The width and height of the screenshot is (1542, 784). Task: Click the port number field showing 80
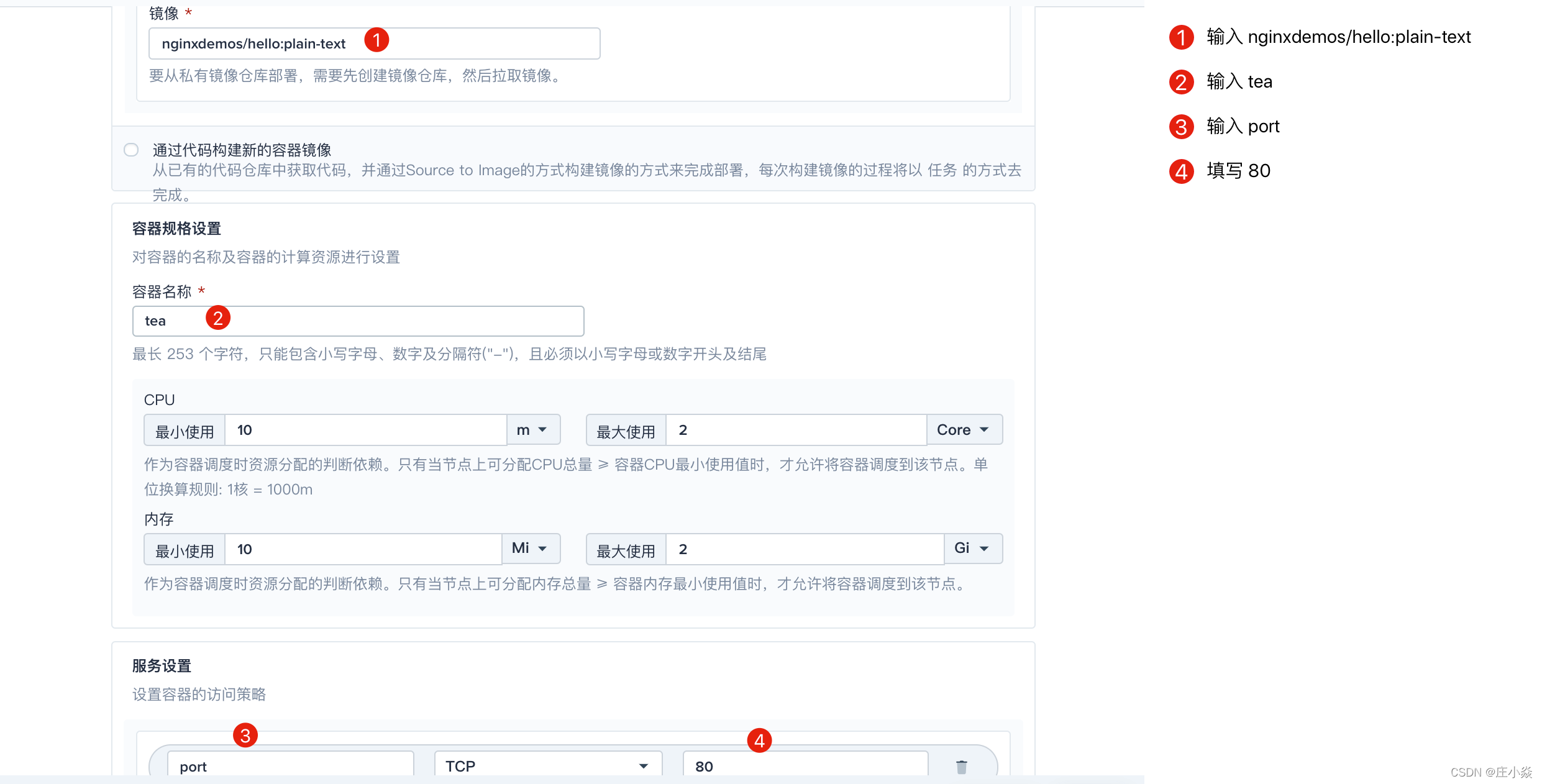[805, 766]
